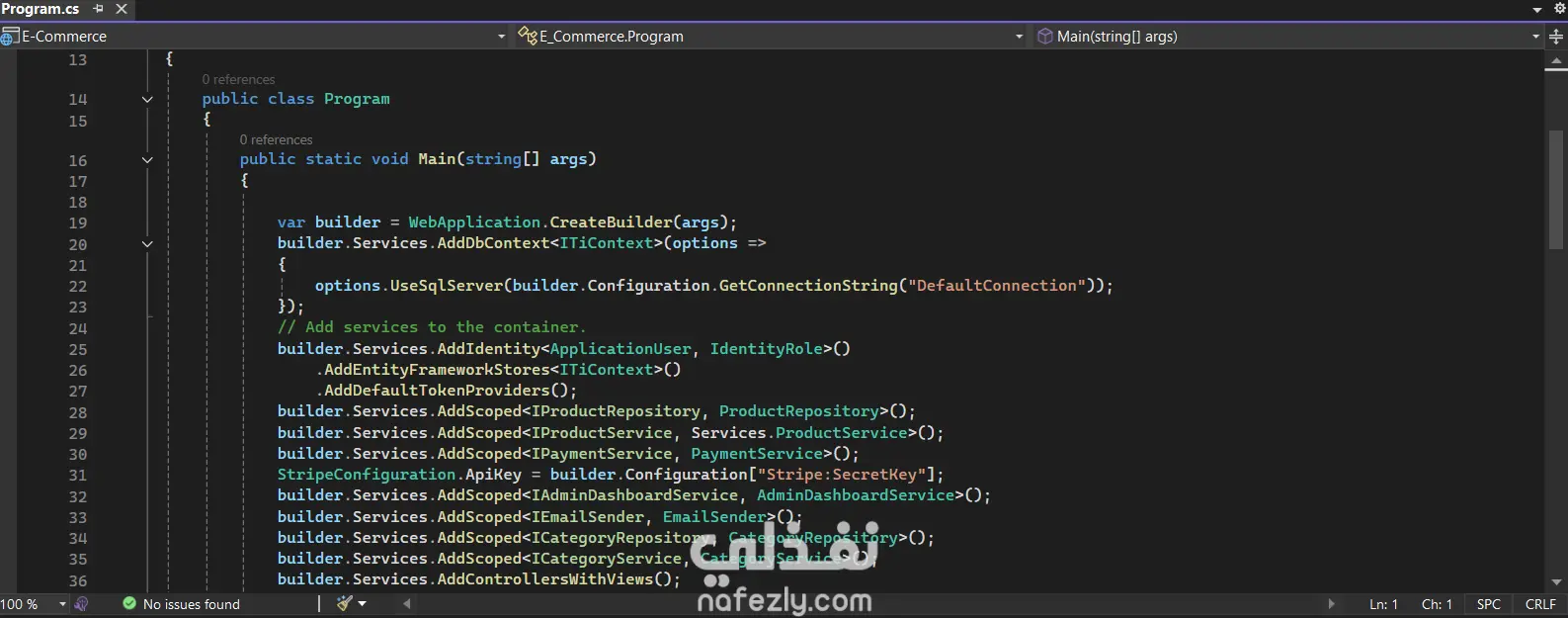Click 'AddDbContext' on line 20

(493, 243)
